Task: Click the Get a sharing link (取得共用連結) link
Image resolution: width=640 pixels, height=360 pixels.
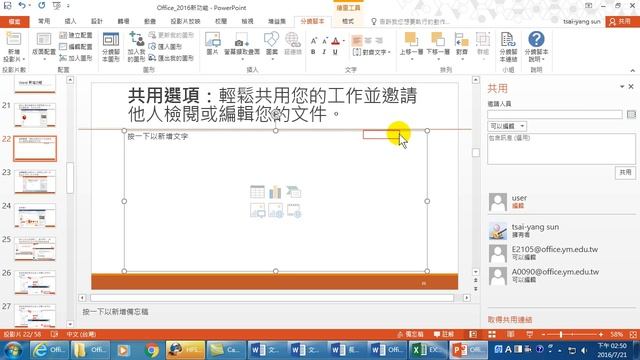Action: (510, 319)
